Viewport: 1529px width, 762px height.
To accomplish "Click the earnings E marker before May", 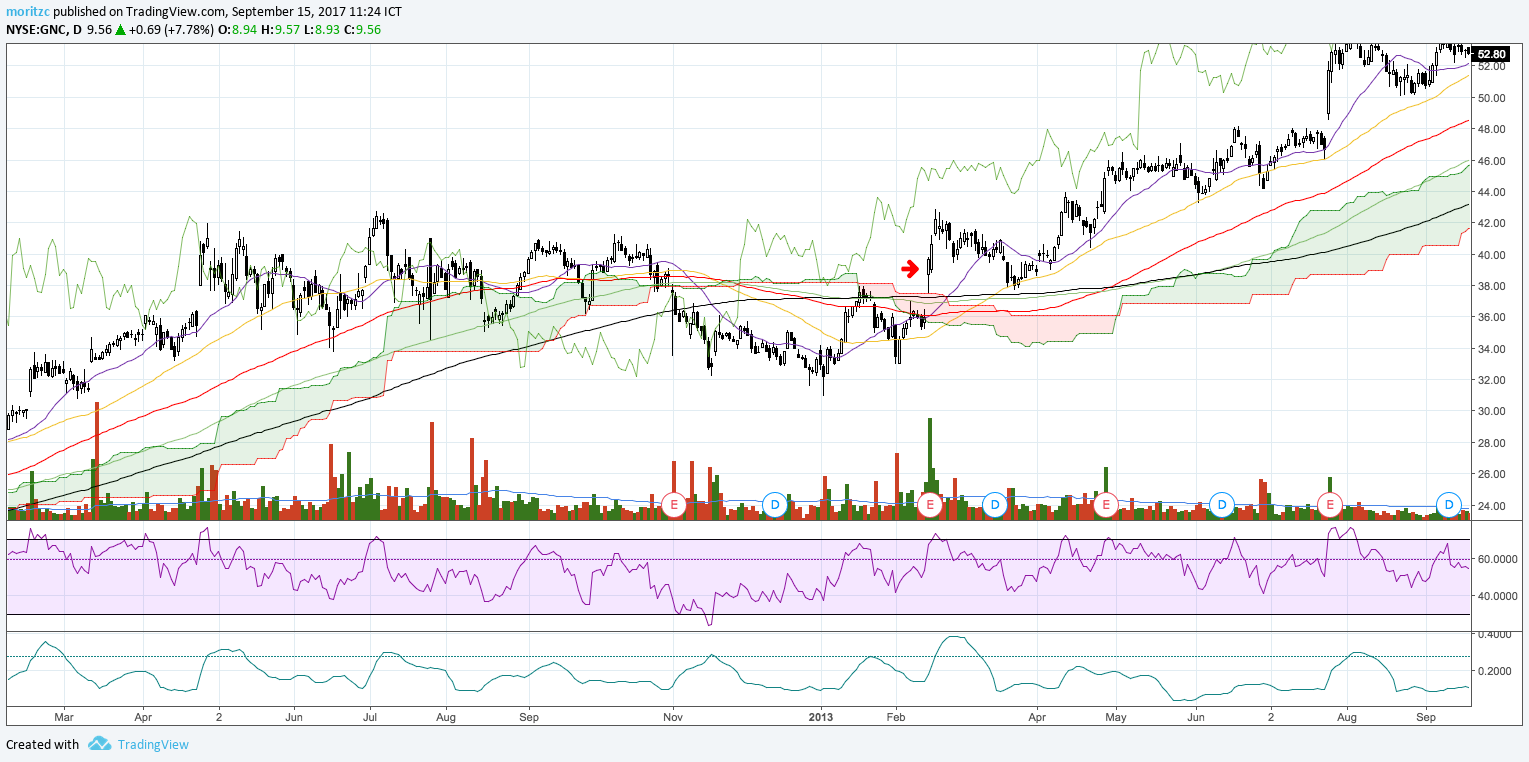I will coord(1106,504).
